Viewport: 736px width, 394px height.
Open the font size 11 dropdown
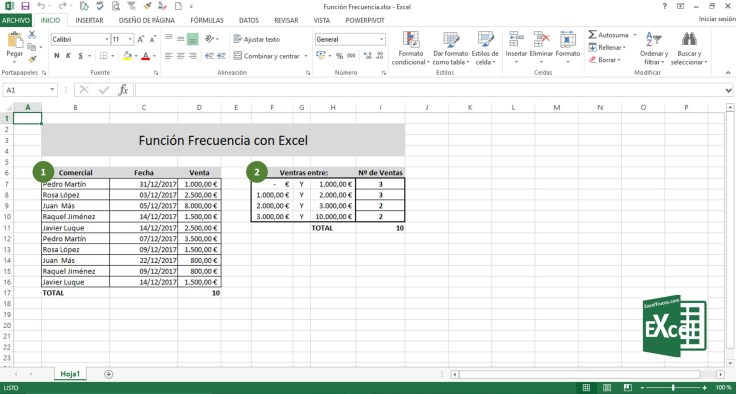point(130,39)
